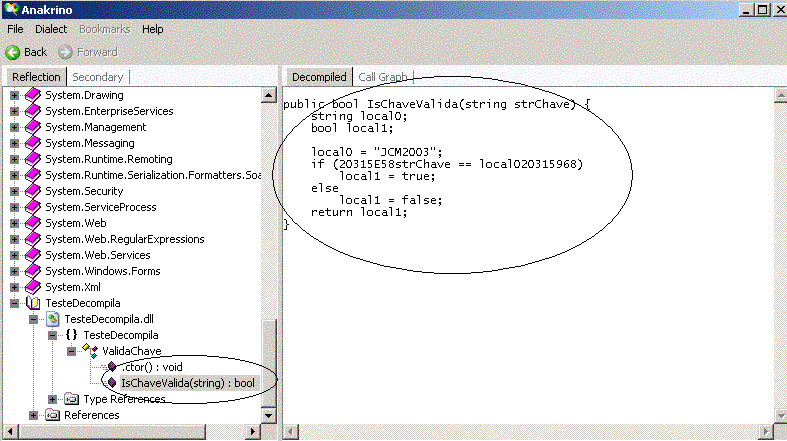Select System.Messaging in the tree
The height and width of the screenshot is (441, 787).
90,143
